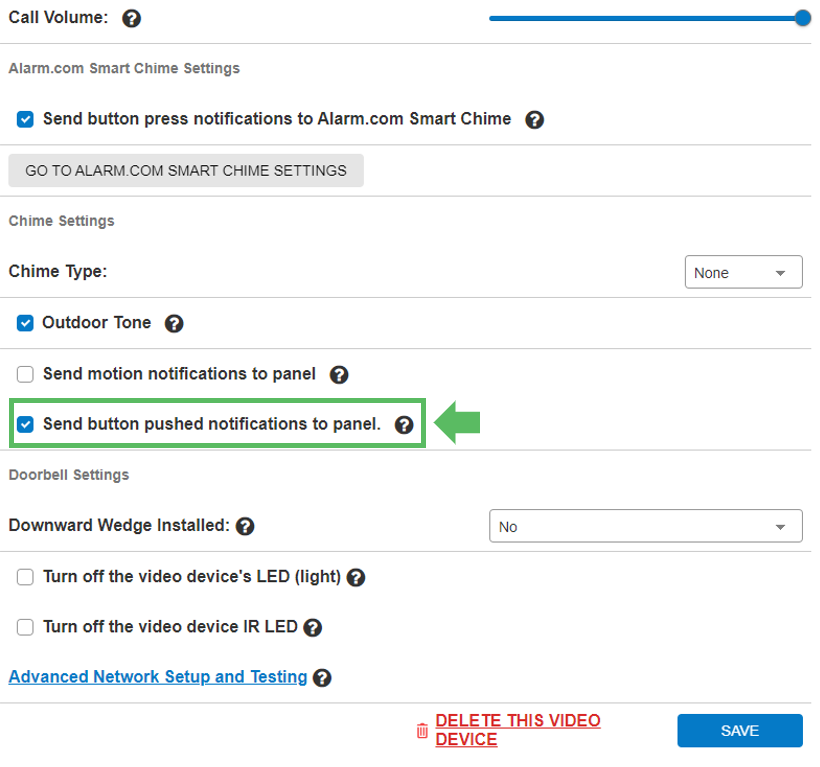Open the Chime Type dropdown
The height and width of the screenshot is (767, 820).
[743, 273]
